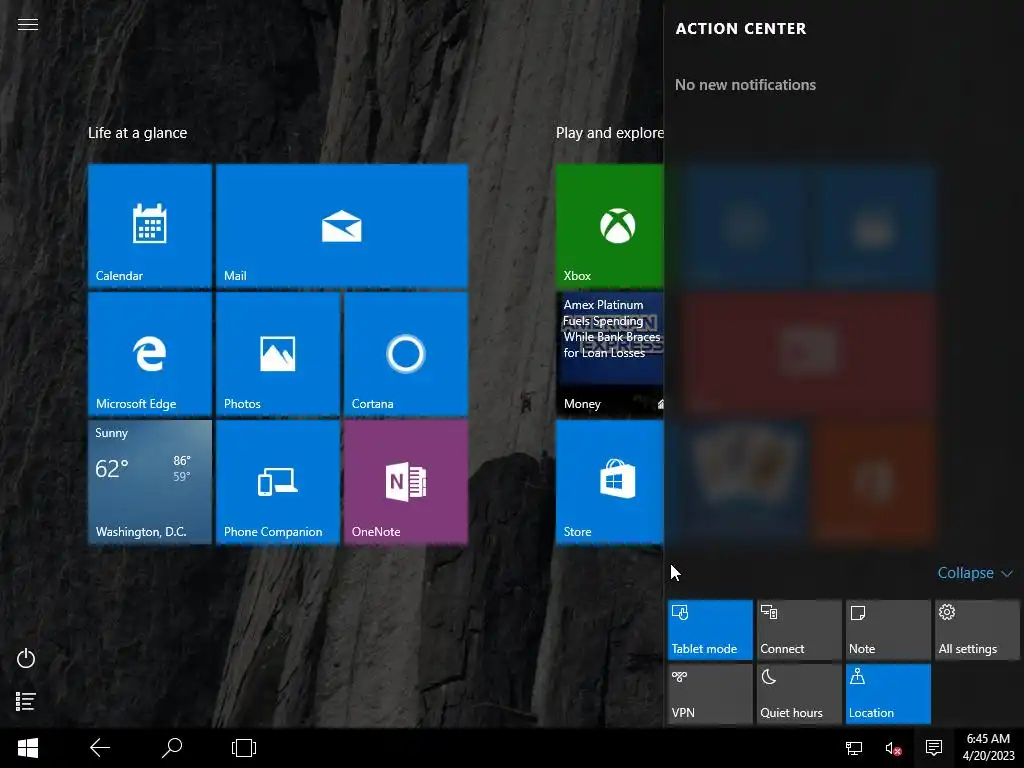Open the Store tile
This screenshot has height=768, width=1024.
click(609, 481)
